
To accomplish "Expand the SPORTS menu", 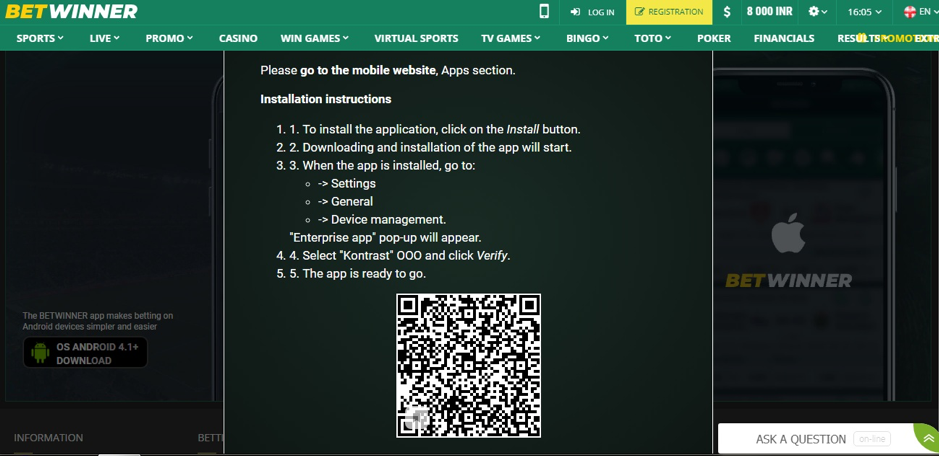I will pyautogui.click(x=40, y=38).
